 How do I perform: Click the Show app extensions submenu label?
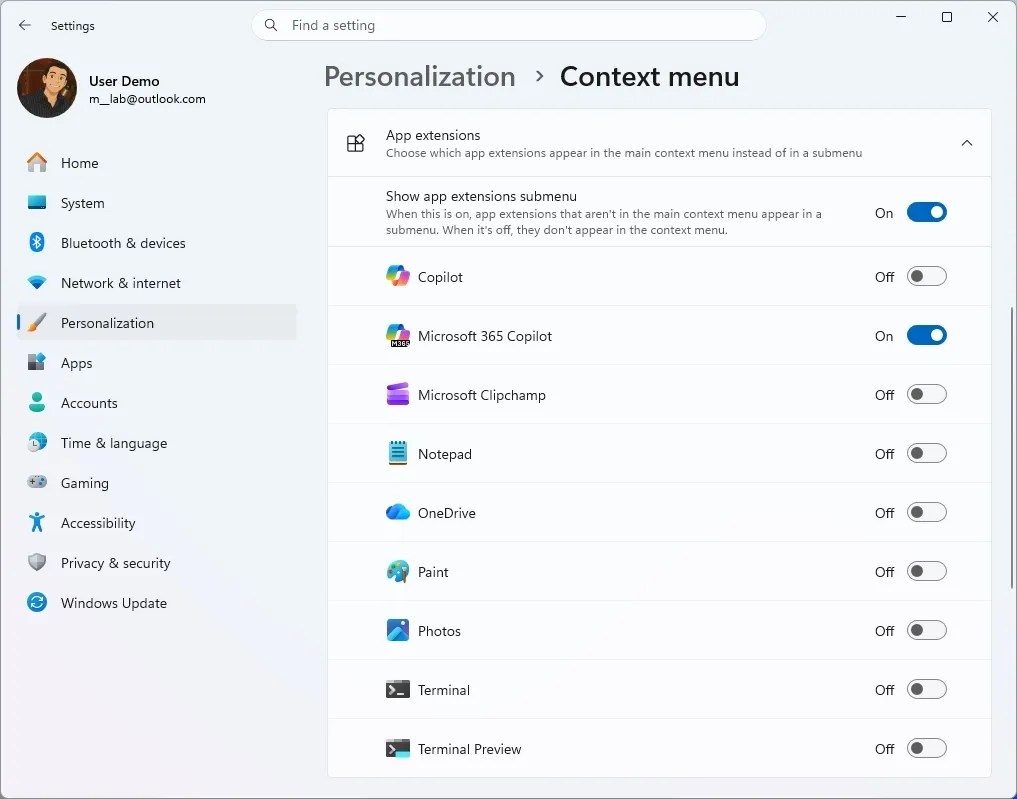[x=481, y=196]
